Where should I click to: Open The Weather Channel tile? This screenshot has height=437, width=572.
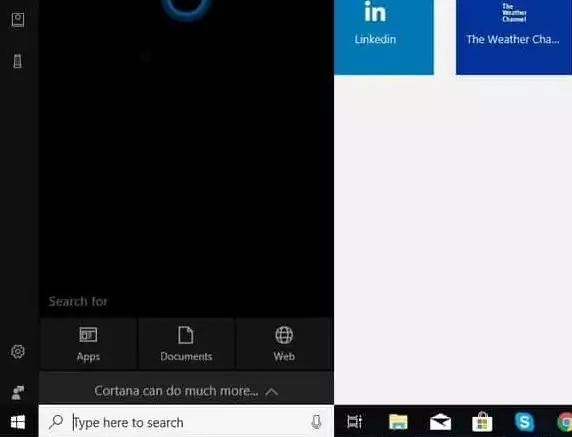click(x=514, y=37)
